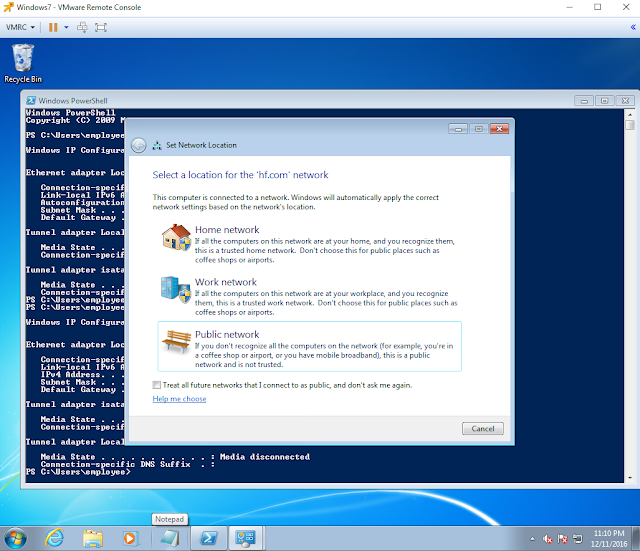Check 'Treat all future networks as public' box
This screenshot has height=551, width=640.
(156, 385)
